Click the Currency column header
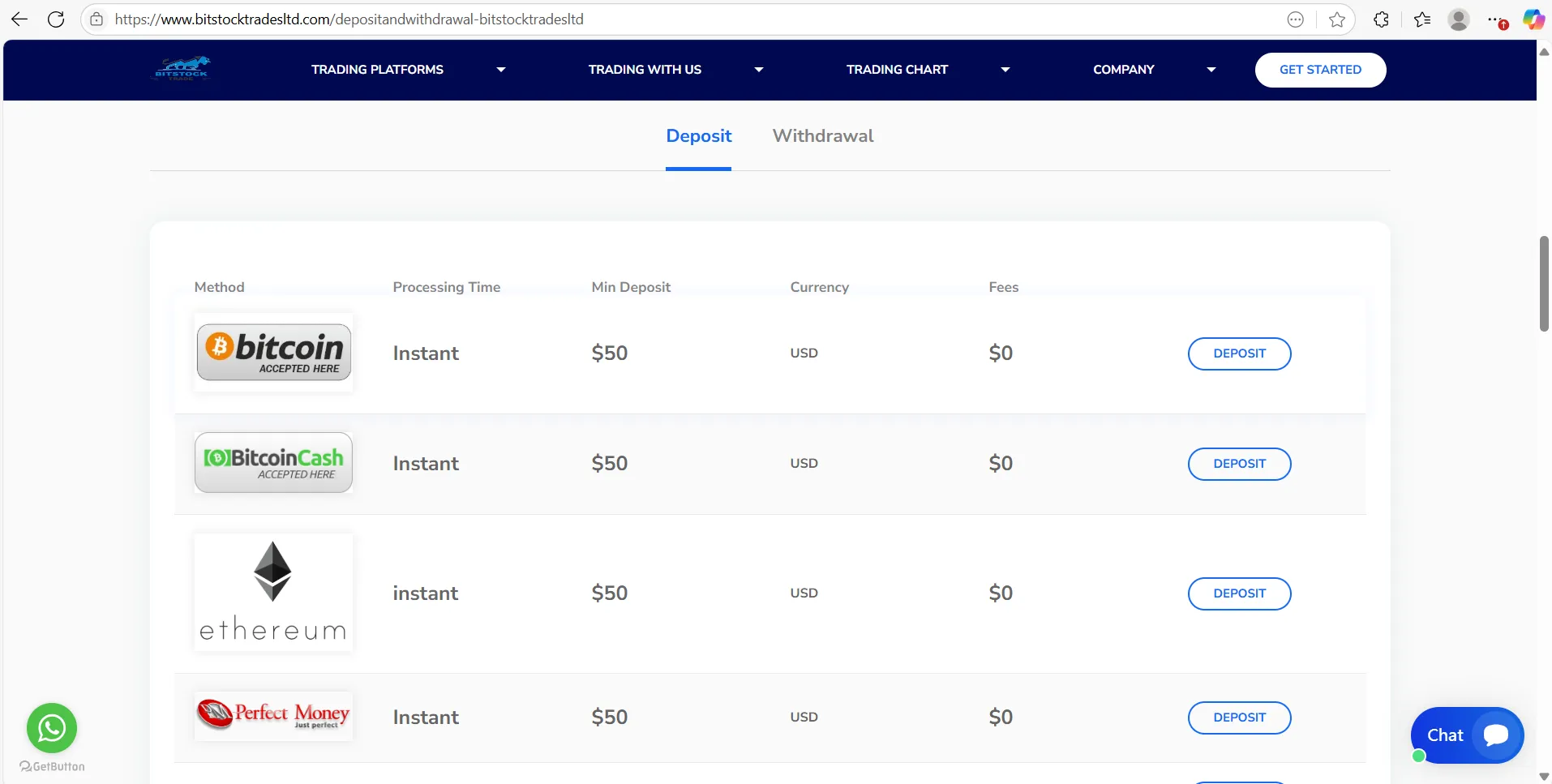This screenshot has width=1552, height=784. pyautogui.click(x=820, y=287)
